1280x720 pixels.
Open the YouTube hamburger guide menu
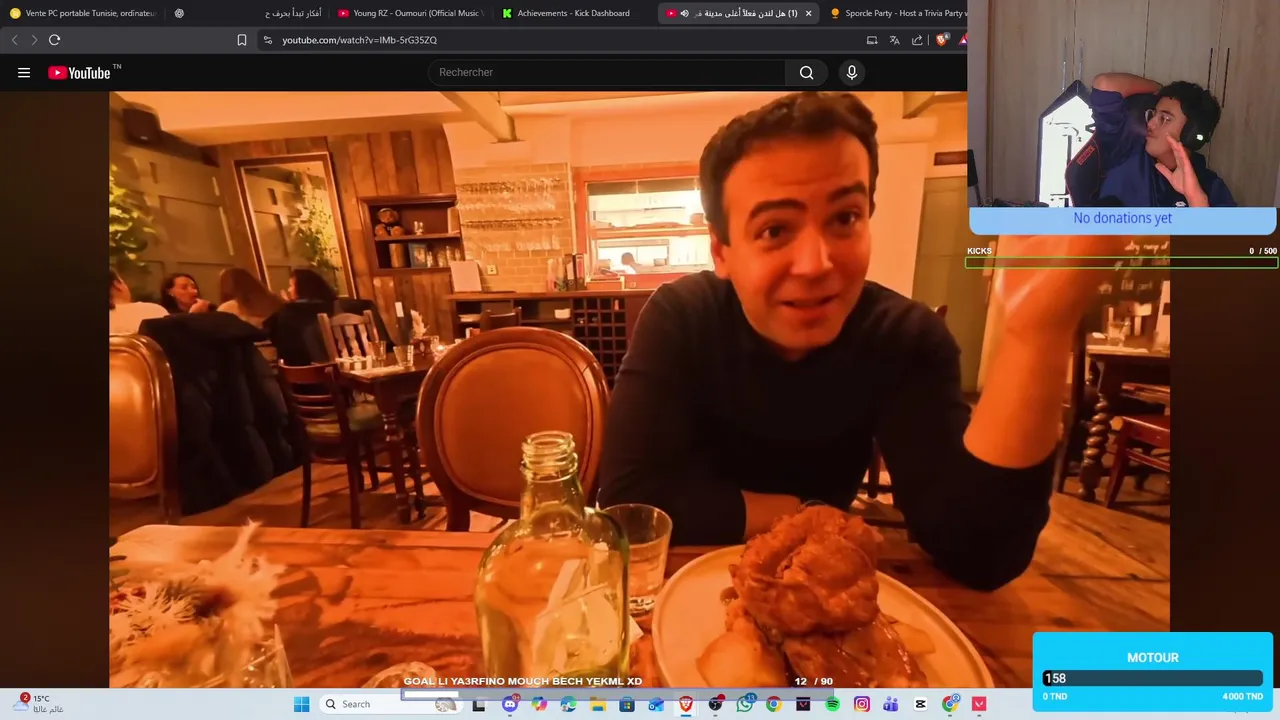tap(24, 72)
